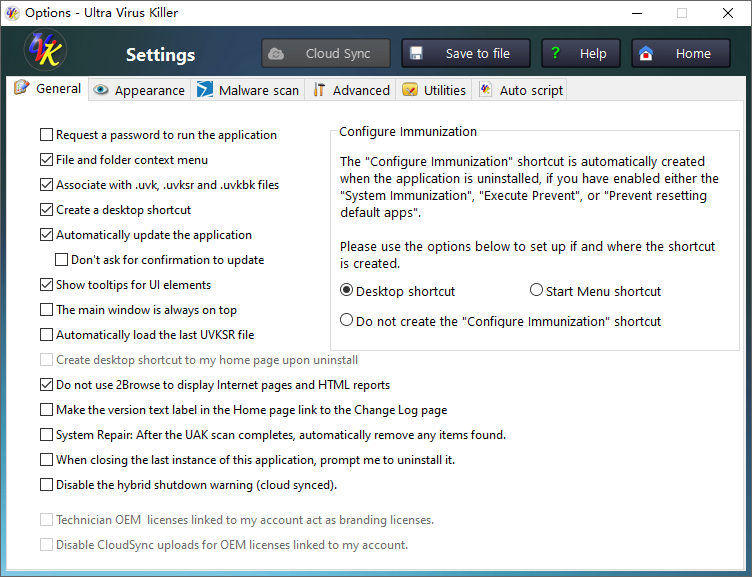
Task: Check Disable the hybrid shutdown warning
Action: [x=47, y=485]
